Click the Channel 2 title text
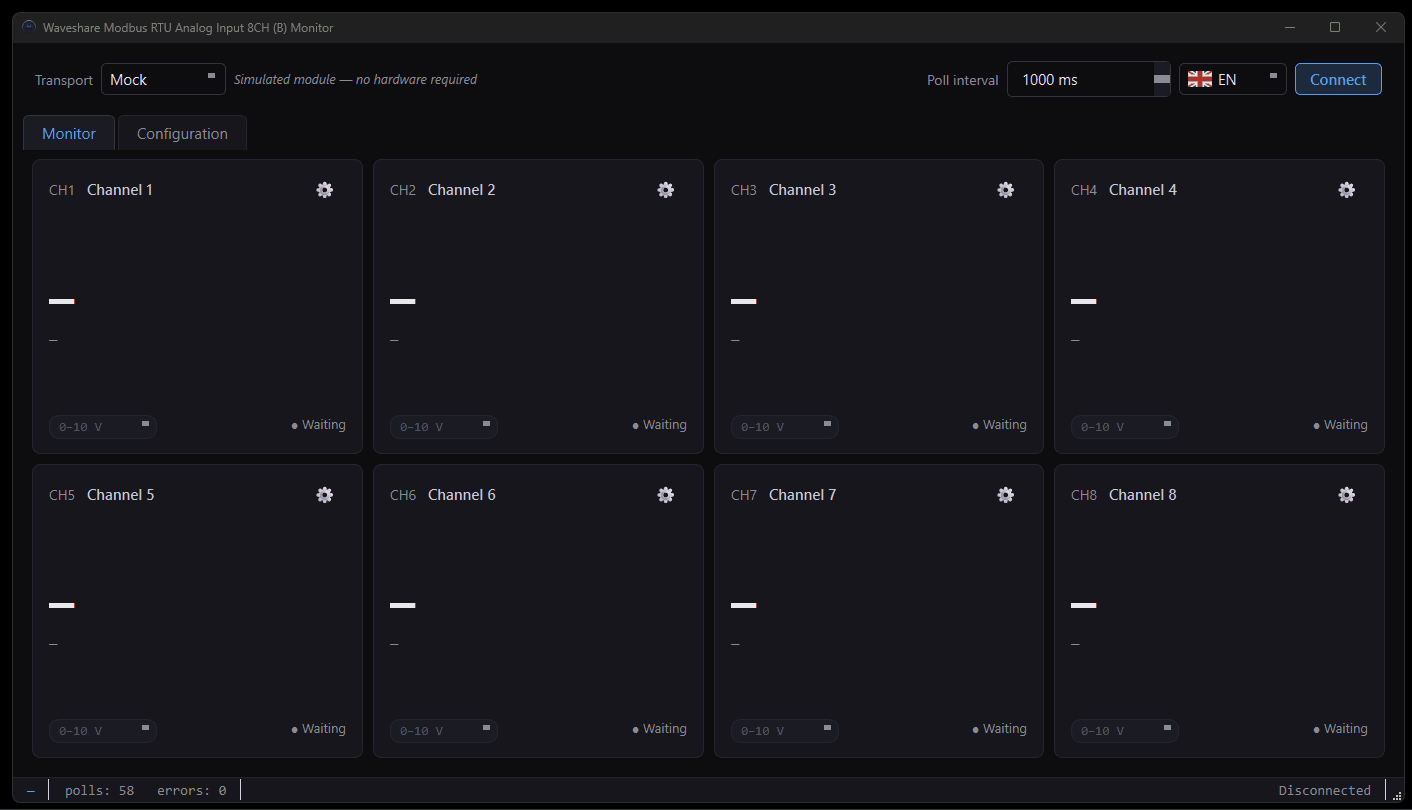 point(462,190)
